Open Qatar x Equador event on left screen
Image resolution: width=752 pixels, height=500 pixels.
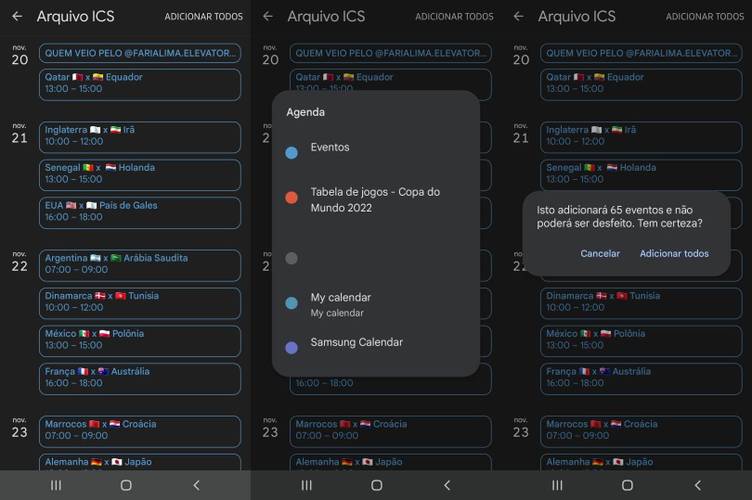140,84
